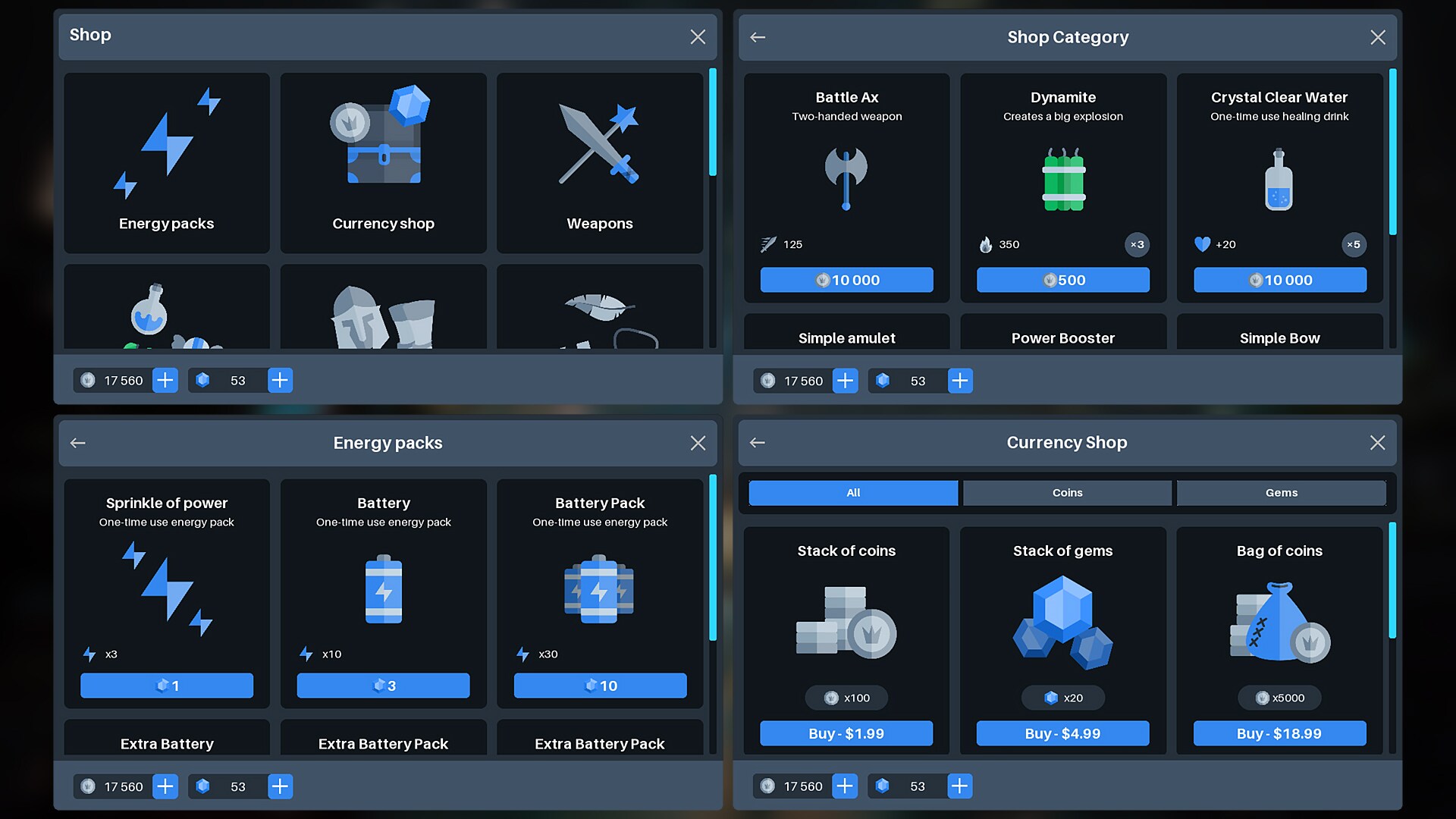Open the Energy packs category icon
Viewport: 1456px width, 819px height.
coord(166,144)
